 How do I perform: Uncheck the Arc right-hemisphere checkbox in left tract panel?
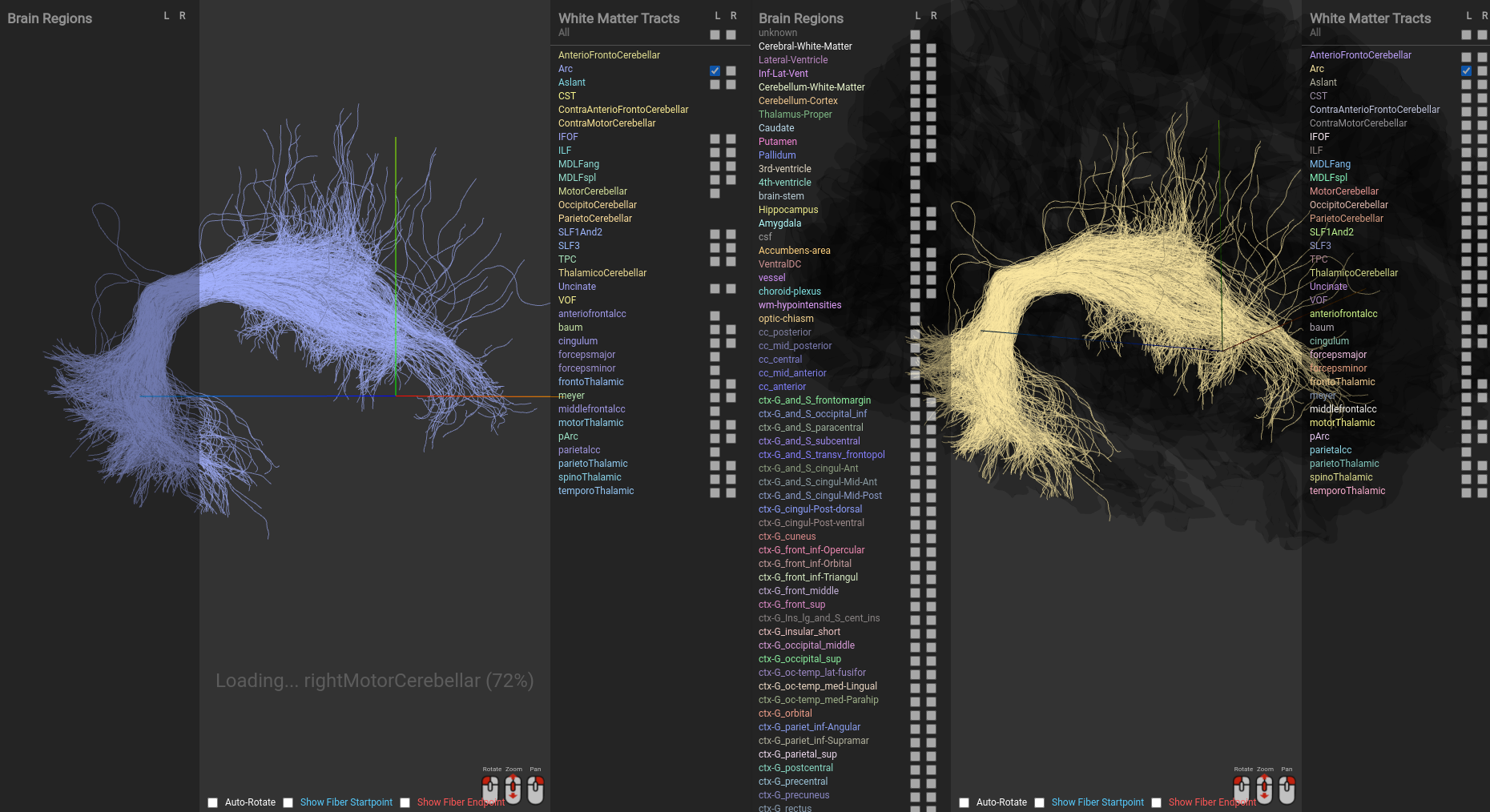pyautogui.click(x=731, y=70)
